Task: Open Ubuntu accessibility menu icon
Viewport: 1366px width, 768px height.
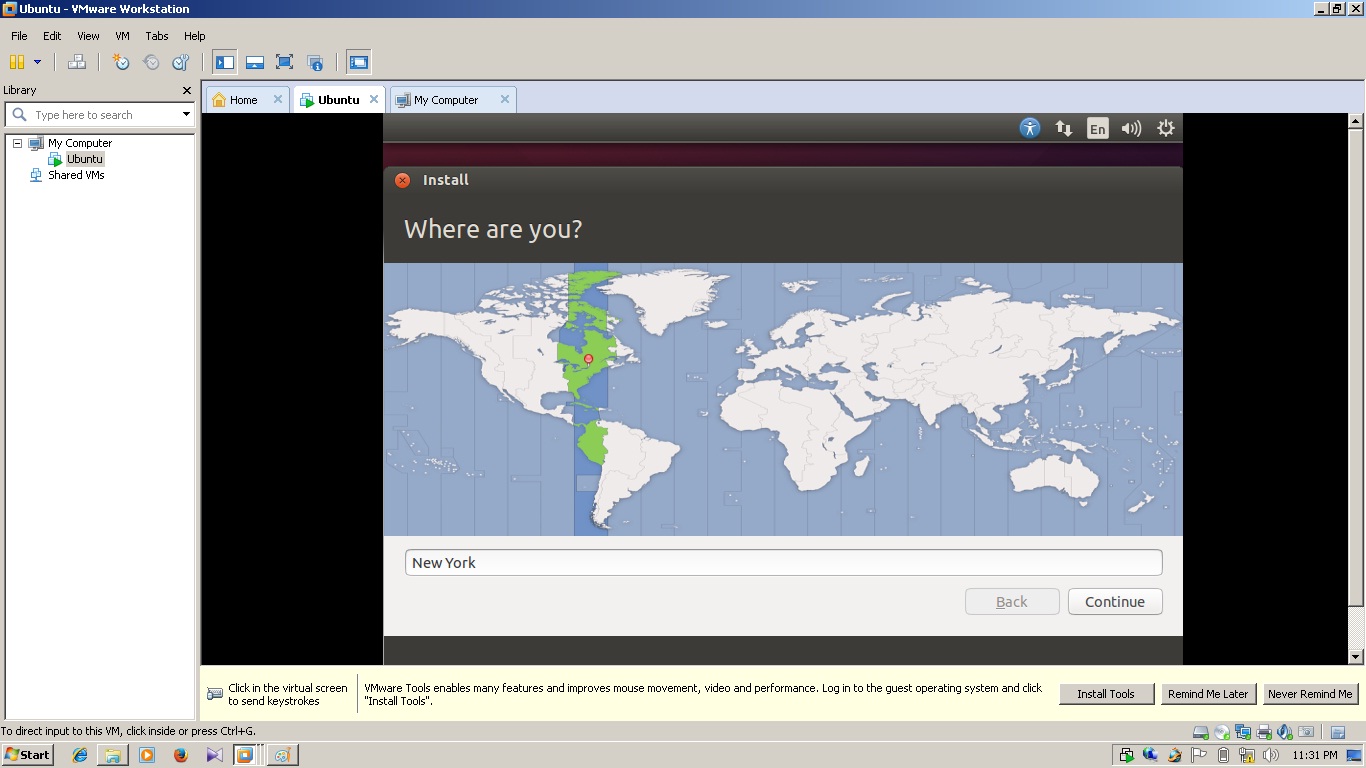Action: [x=1030, y=128]
